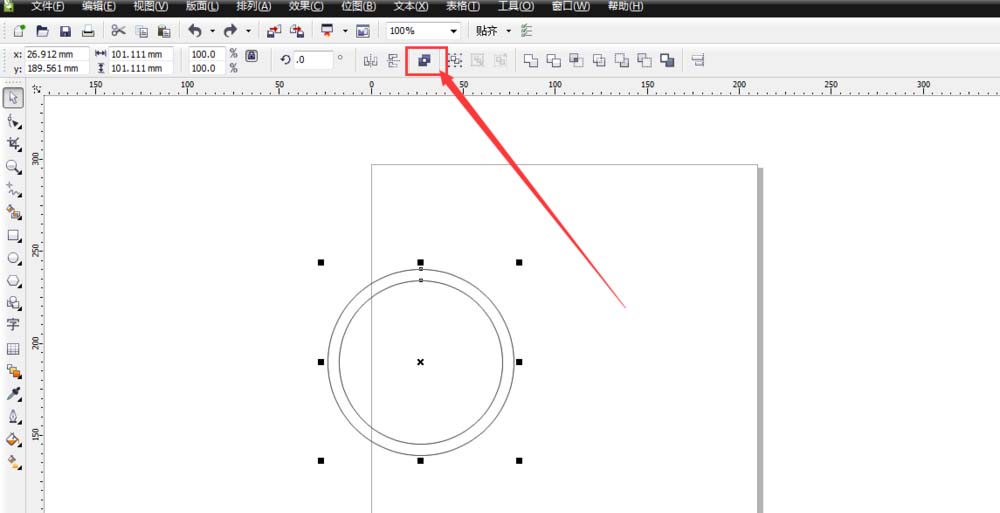The height and width of the screenshot is (513, 1000).
Task: Click the Copy icon
Action: (142, 31)
